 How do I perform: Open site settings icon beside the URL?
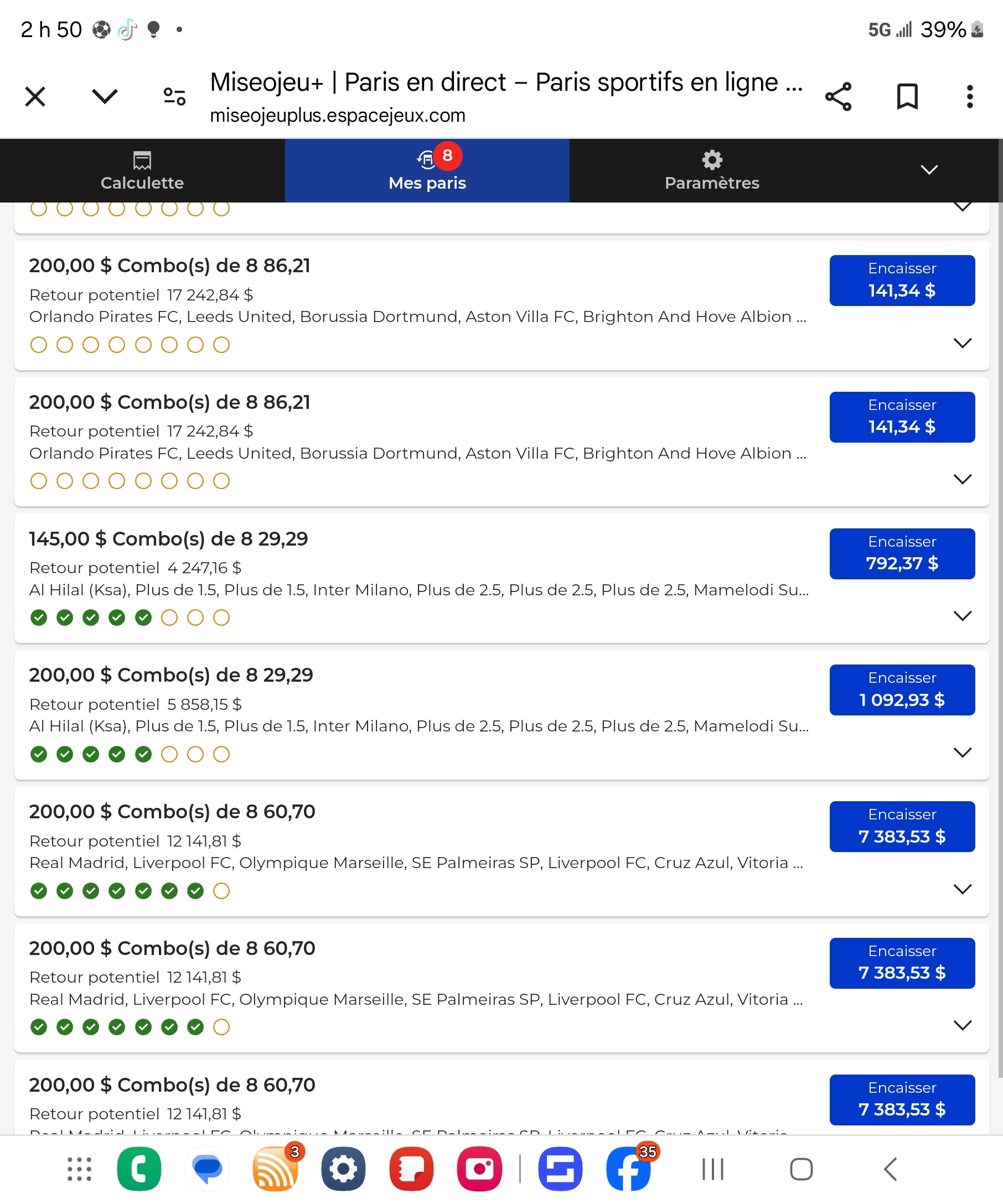[x=174, y=96]
